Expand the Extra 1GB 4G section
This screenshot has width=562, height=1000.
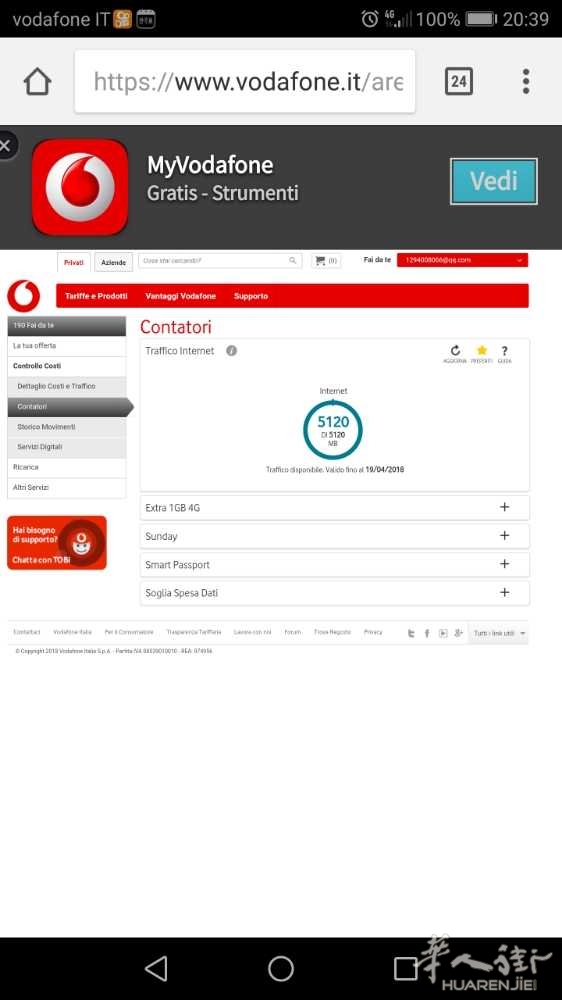(x=334, y=508)
